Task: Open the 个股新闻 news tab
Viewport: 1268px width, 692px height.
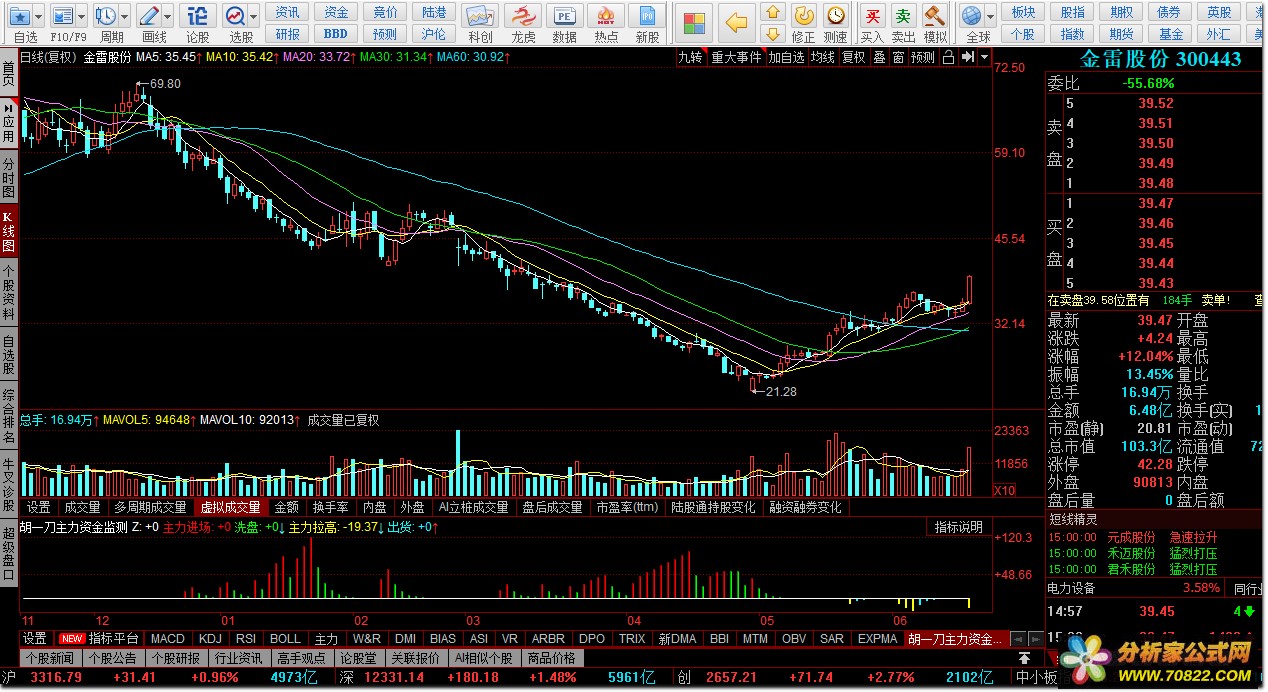Action: tap(50, 658)
